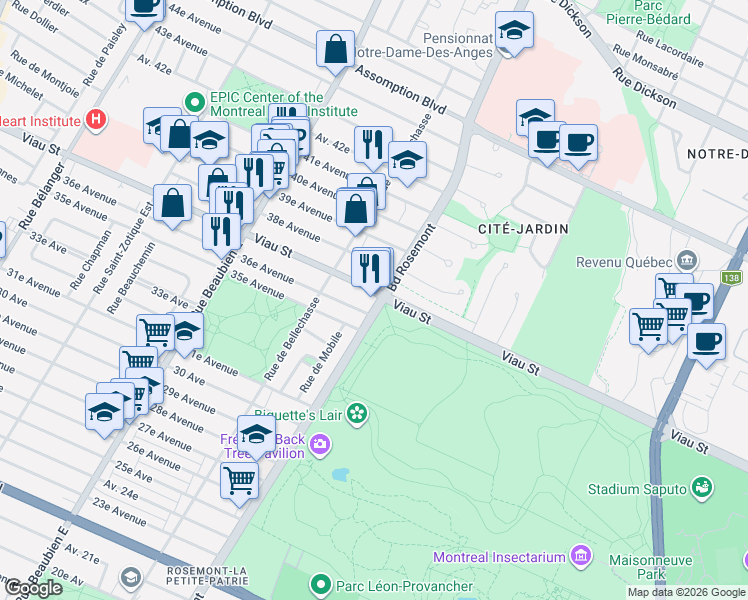The width and height of the screenshot is (748, 600).
Task: Open the school marker beside the 33e Ave cart
Action: pyautogui.click(x=185, y=331)
